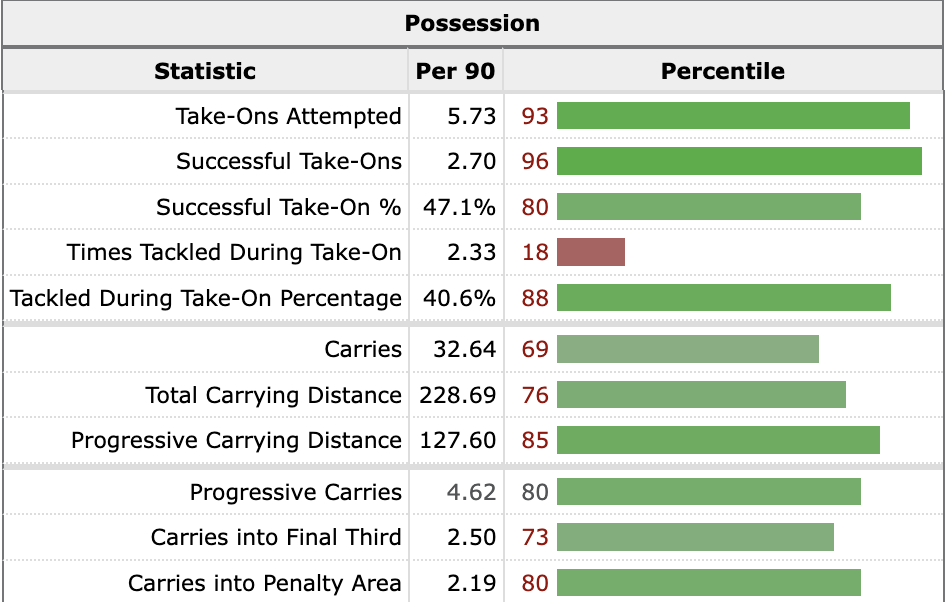Click the Carries statistic label
Screen dimensions: 946x604
pyautogui.click(x=363, y=350)
